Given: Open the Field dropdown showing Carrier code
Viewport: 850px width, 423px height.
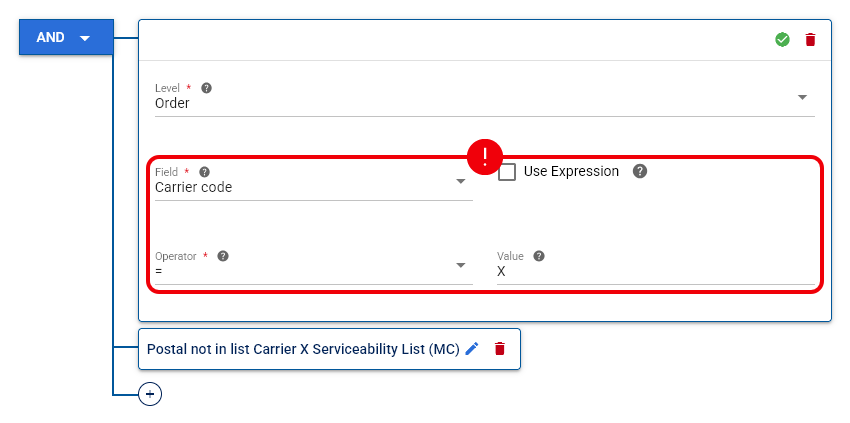Looking at the screenshot, I should click(313, 187).
